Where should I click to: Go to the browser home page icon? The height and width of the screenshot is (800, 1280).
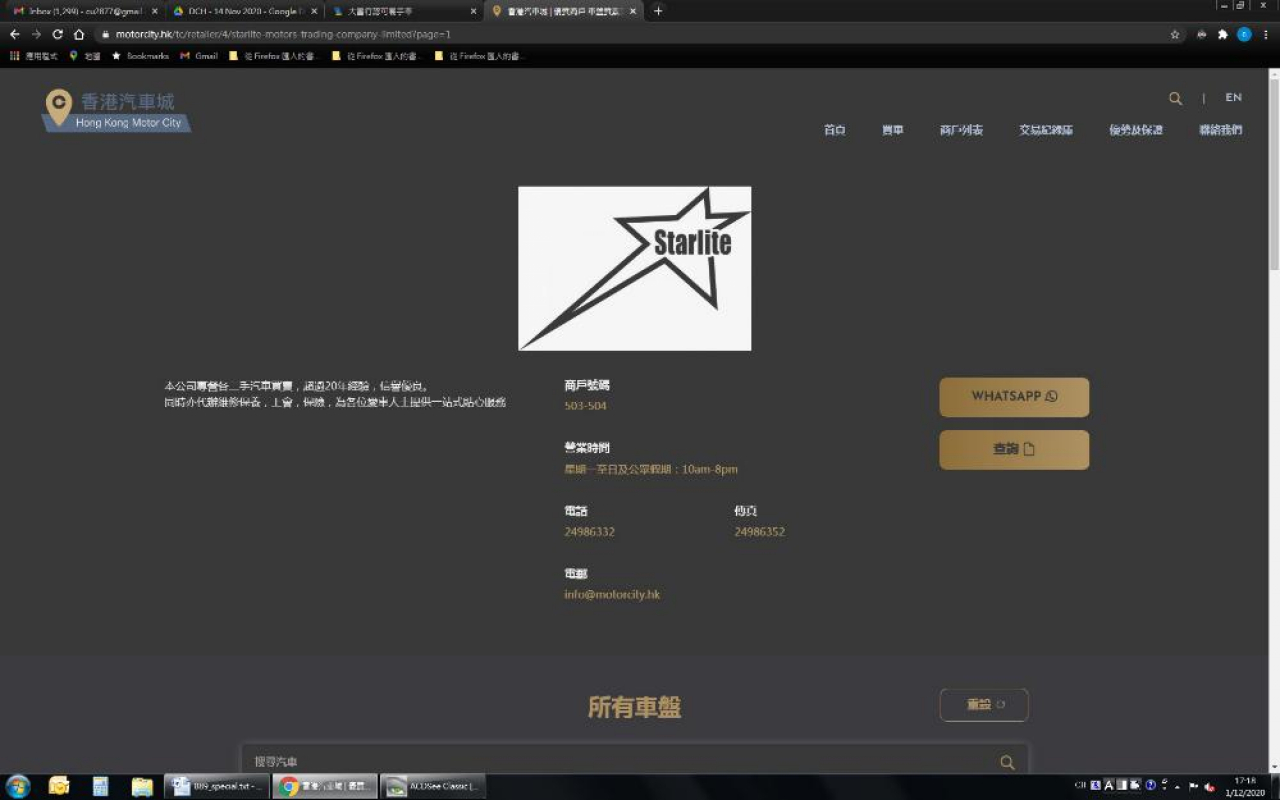(x=79, y=34)
